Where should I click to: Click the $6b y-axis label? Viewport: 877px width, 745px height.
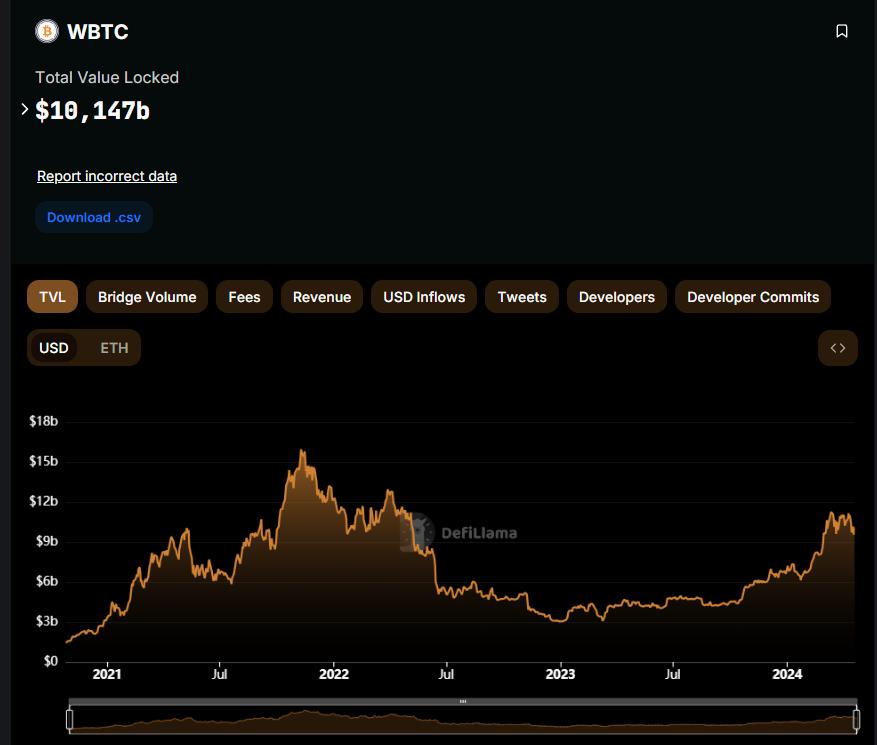point(47,581)
